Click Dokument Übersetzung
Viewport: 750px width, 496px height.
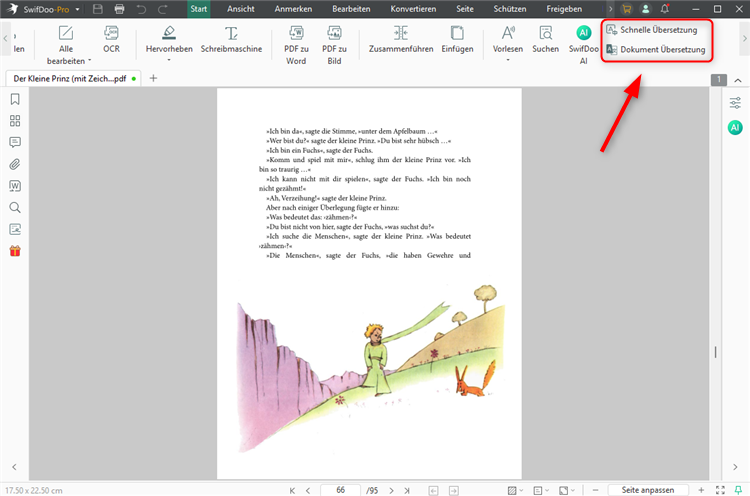(656, 49)
